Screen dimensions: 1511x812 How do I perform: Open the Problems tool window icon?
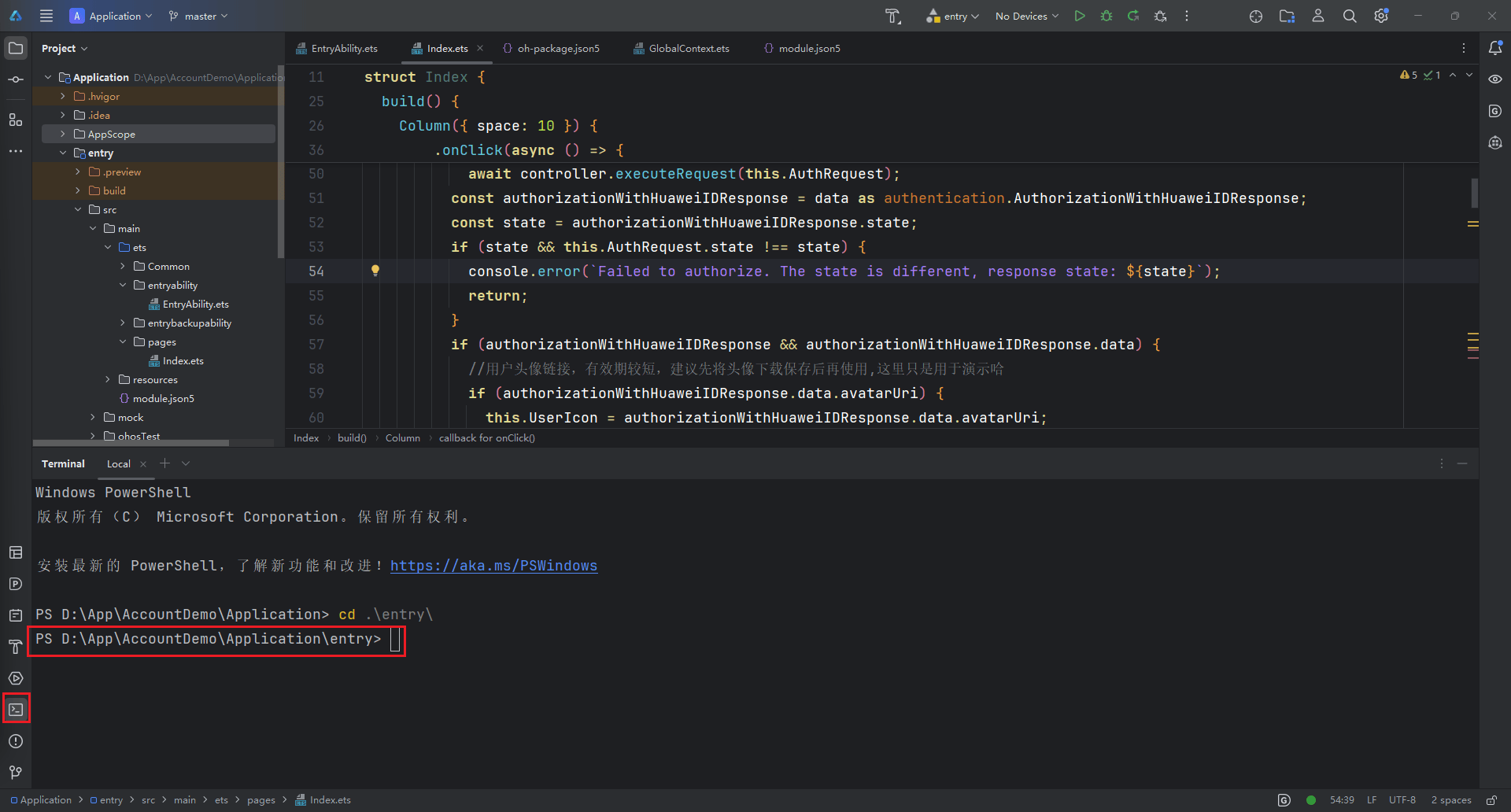coord(16,741)
